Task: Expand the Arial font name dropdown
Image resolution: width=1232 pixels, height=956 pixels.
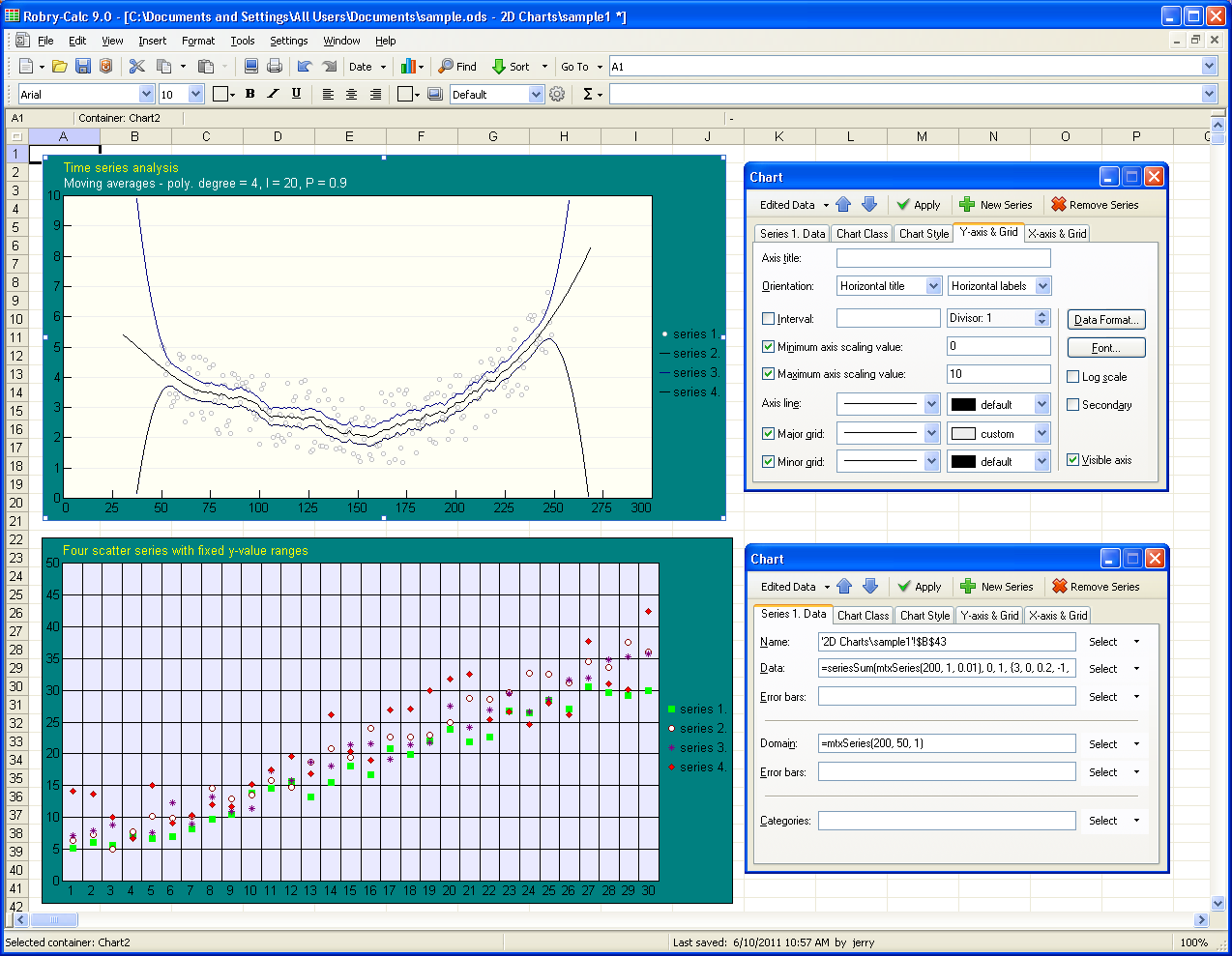Action: click(x=147, y=94)
